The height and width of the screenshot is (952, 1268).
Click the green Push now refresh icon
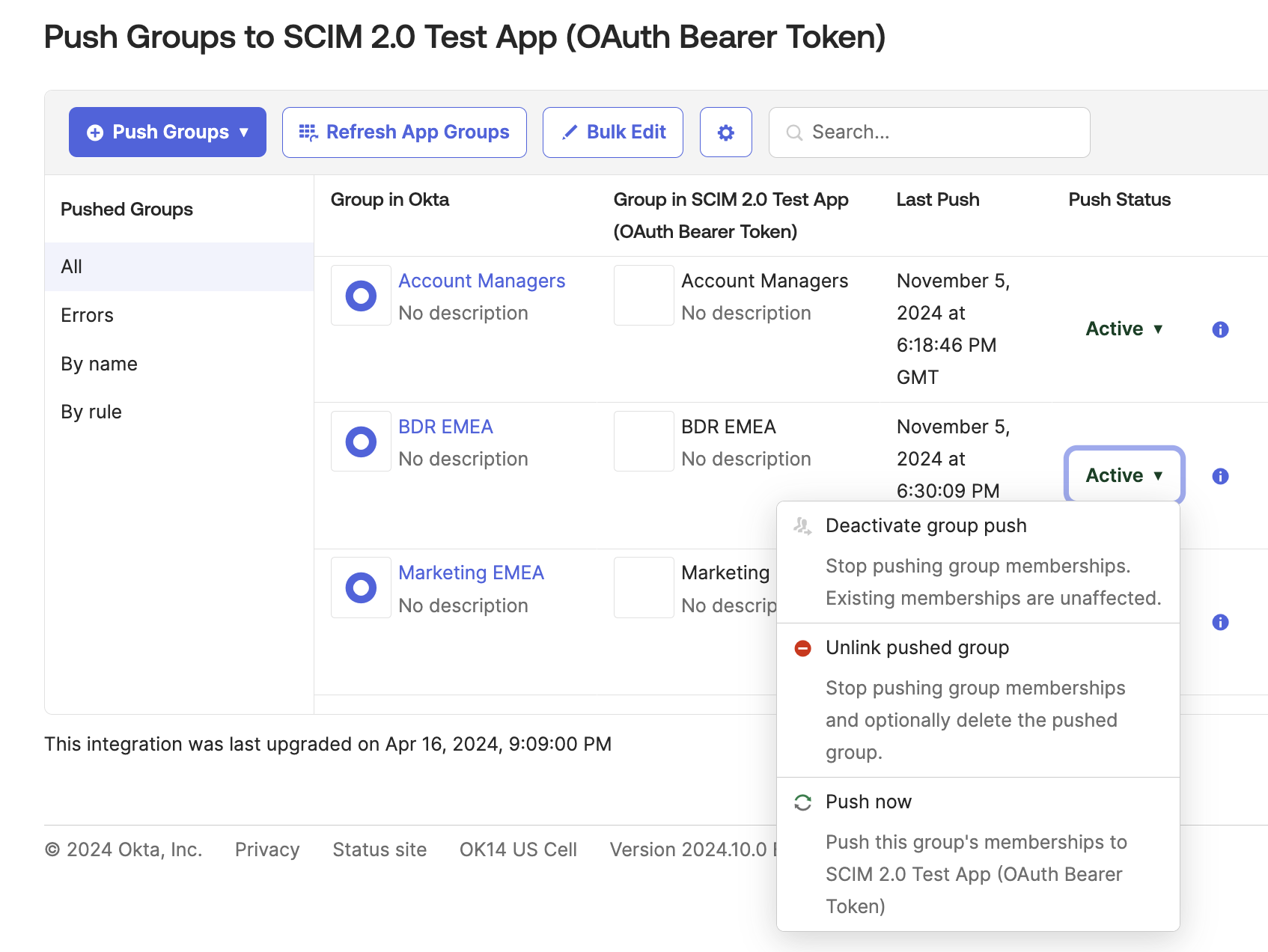[x=802, y=802]
